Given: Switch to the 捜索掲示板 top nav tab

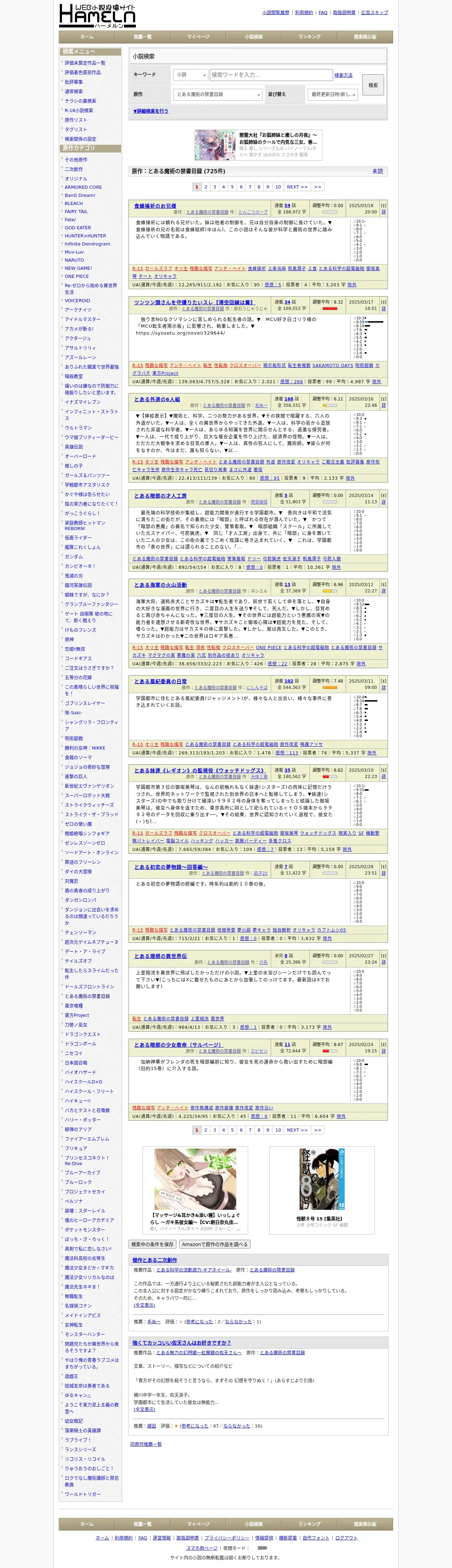Looking at the screenshot, I should [365, 37].
